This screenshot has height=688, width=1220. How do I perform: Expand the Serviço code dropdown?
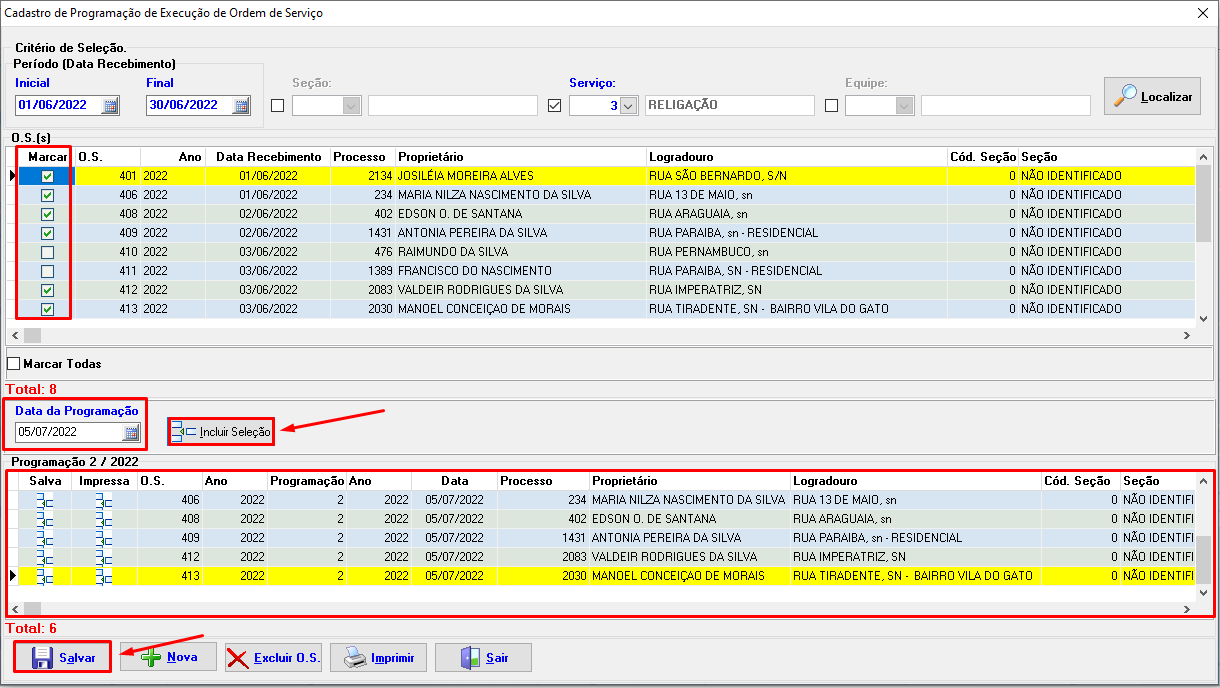628,106
